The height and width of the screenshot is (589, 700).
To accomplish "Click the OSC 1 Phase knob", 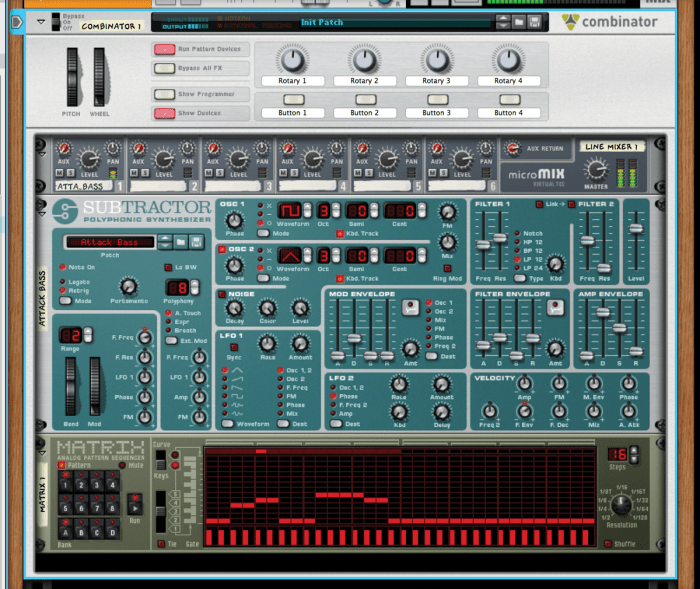I will click(234, 220).
